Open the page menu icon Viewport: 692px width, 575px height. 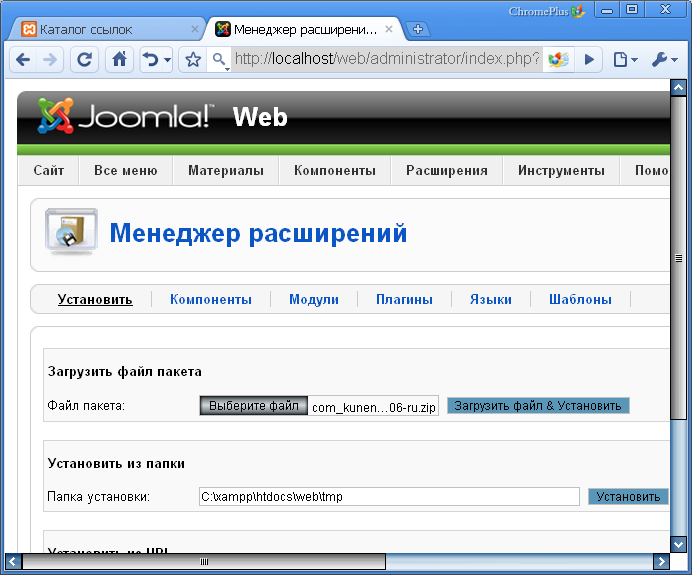625,59
